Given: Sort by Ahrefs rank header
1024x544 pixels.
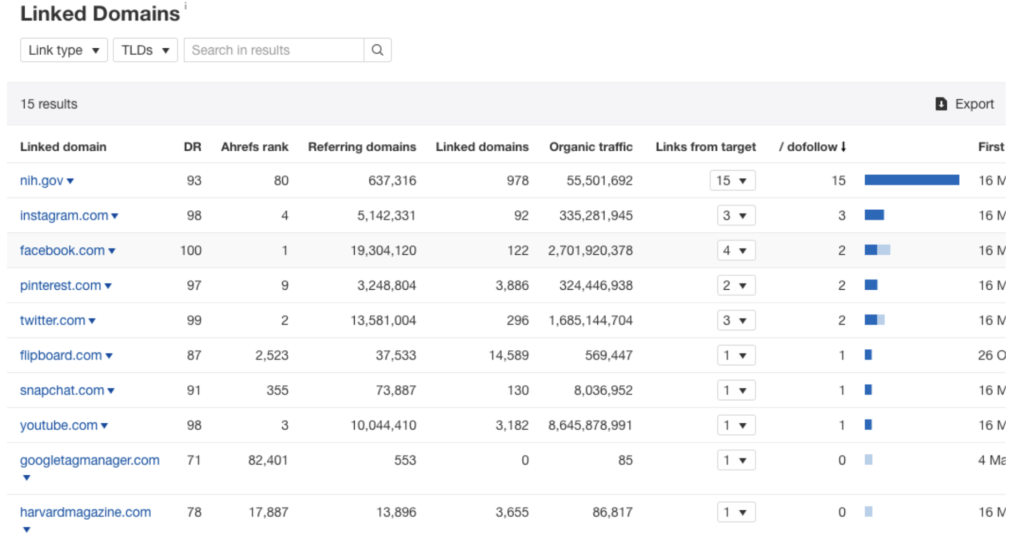Looking at the screenshot, I should [255, 147].
